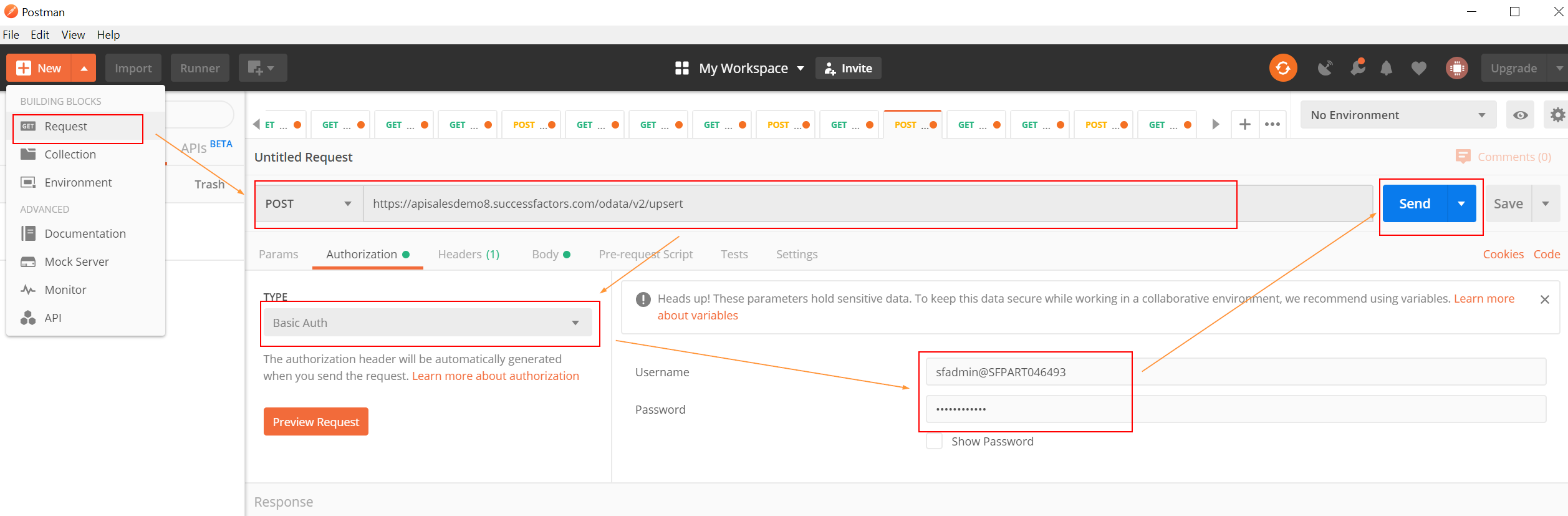The width and height of the screenshot is (1568, 516).
Task: Switch to the Pre-request Script tab
Action: tap(646, 255)
